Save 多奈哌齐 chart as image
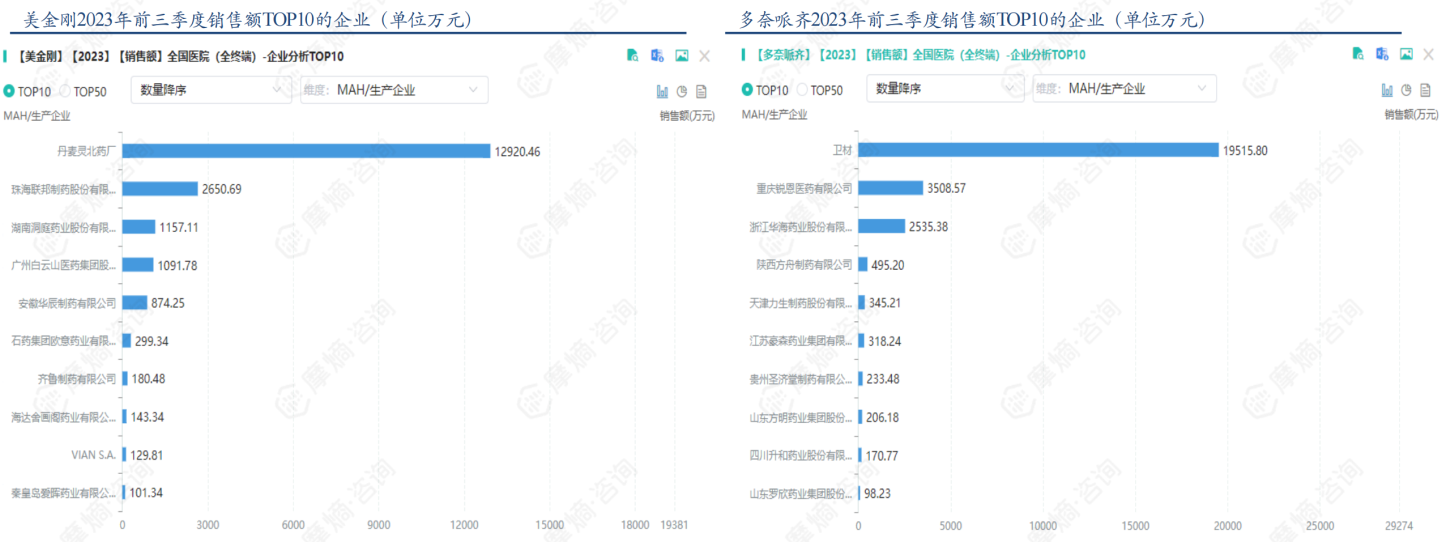Image resolution: width=1443 pixels, height=542 pixels. click(1406, 54)
